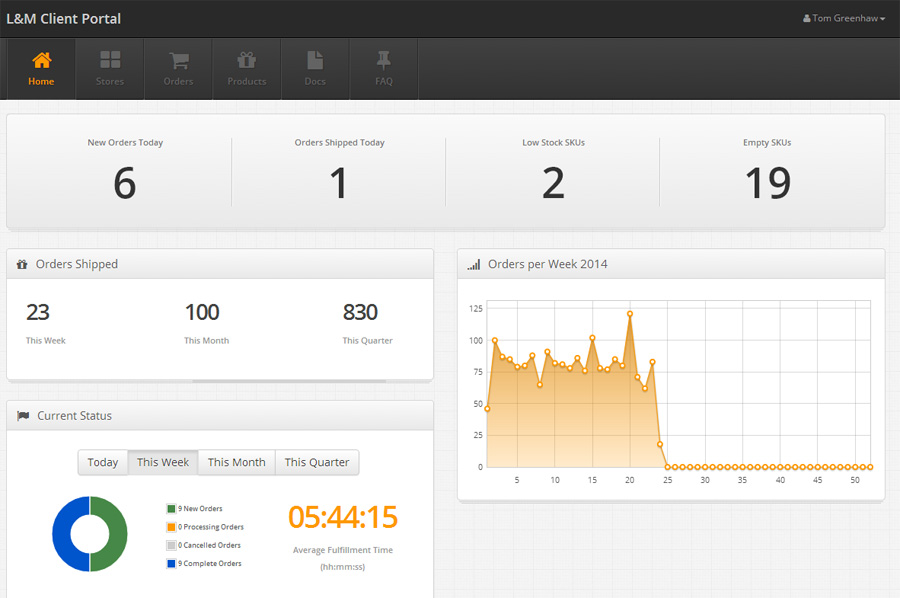Click the Orders Shipped panel gift icon
The width and height of the screenshot is (900, 598).
coord(22,265)
